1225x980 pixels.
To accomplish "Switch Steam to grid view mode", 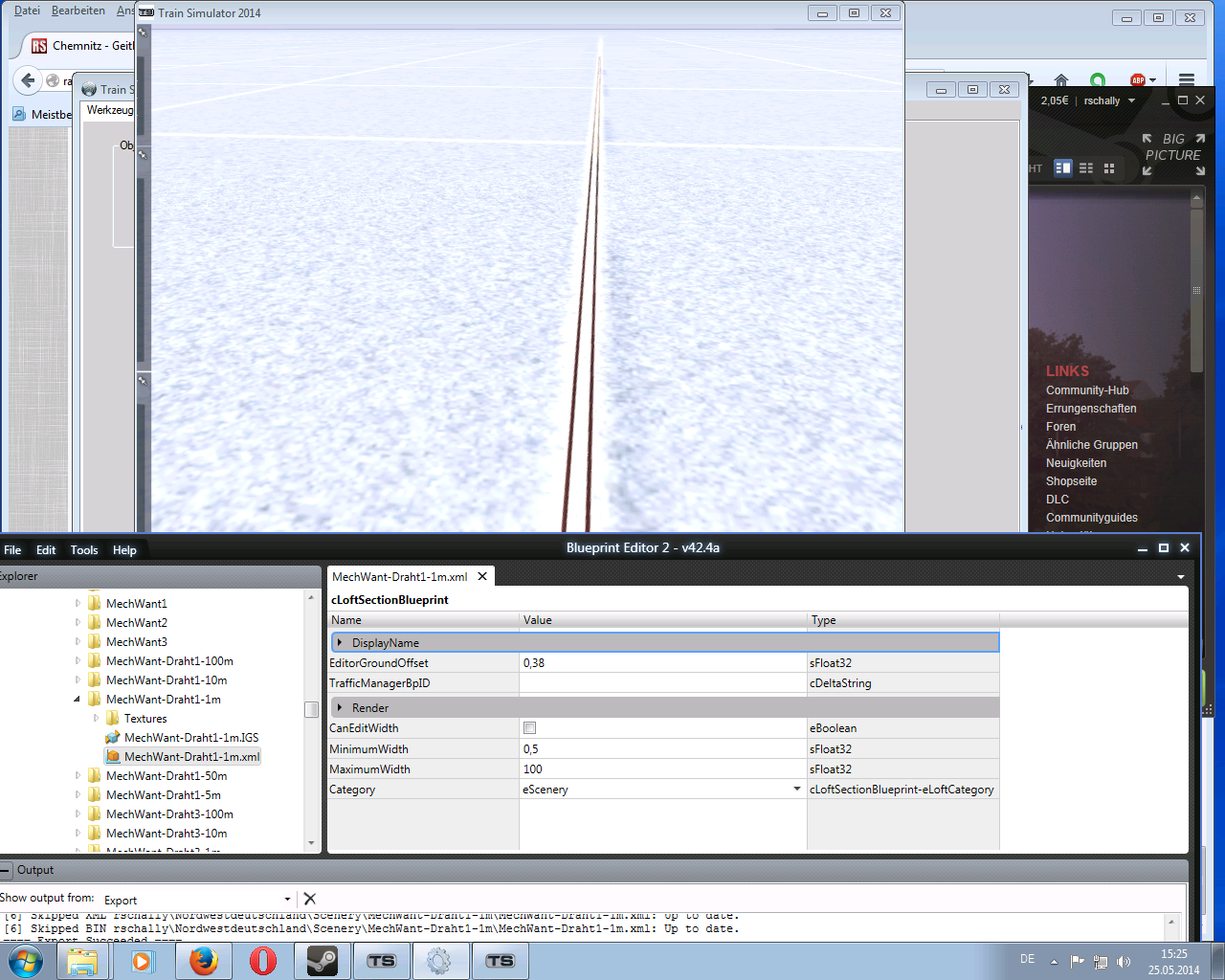I will tap(1109, 168).
